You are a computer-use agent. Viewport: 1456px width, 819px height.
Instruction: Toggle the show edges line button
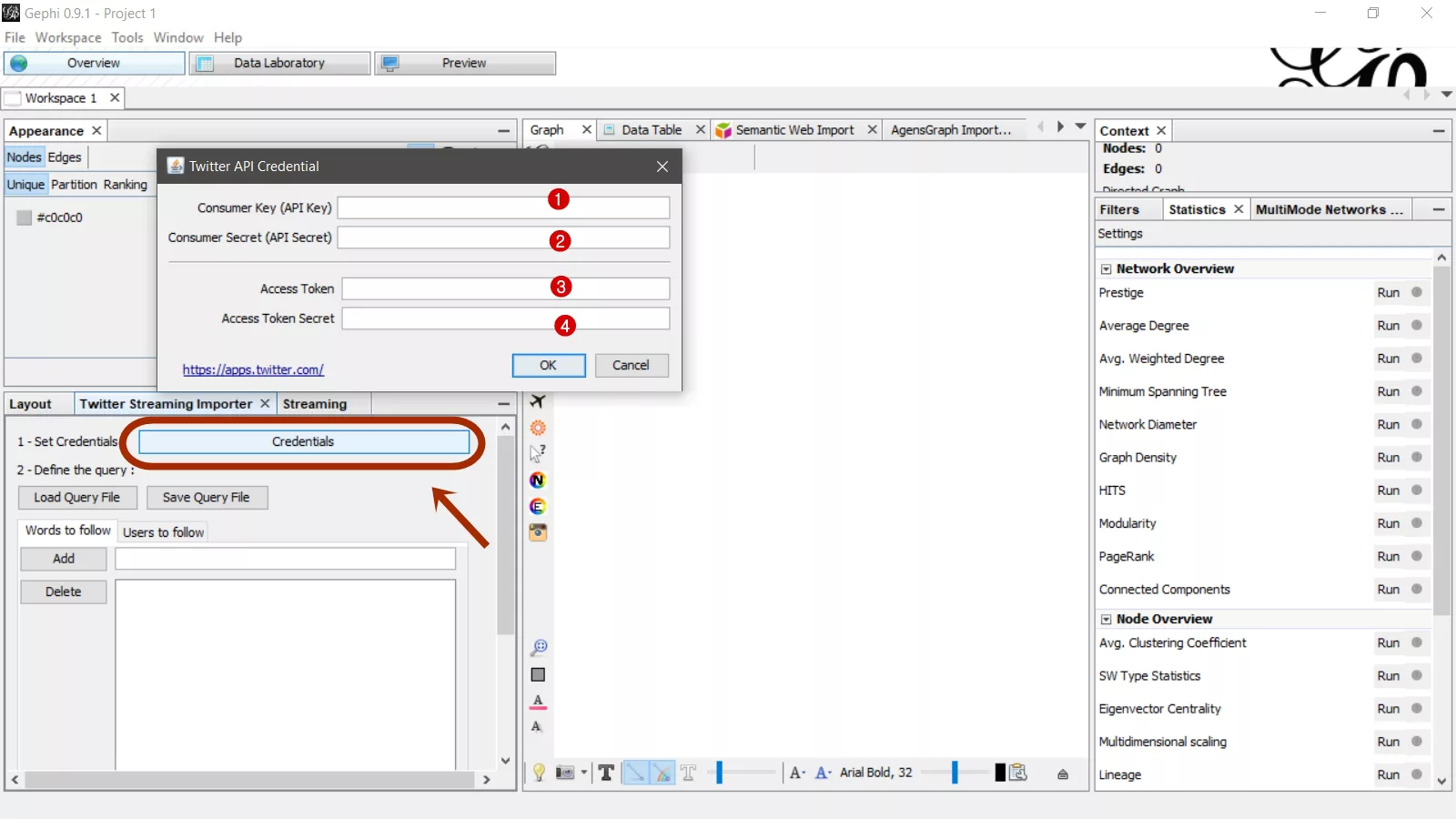635,773
